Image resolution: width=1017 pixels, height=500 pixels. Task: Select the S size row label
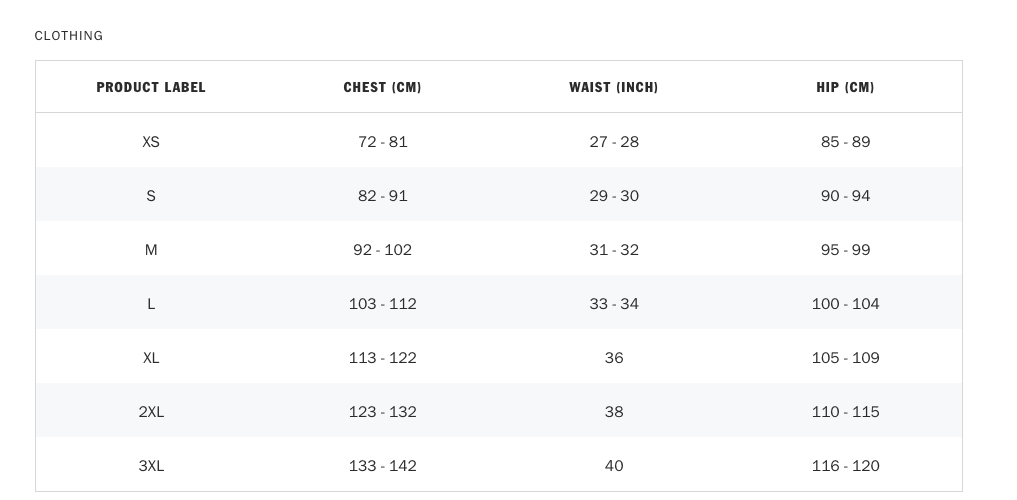coord(151,196)
